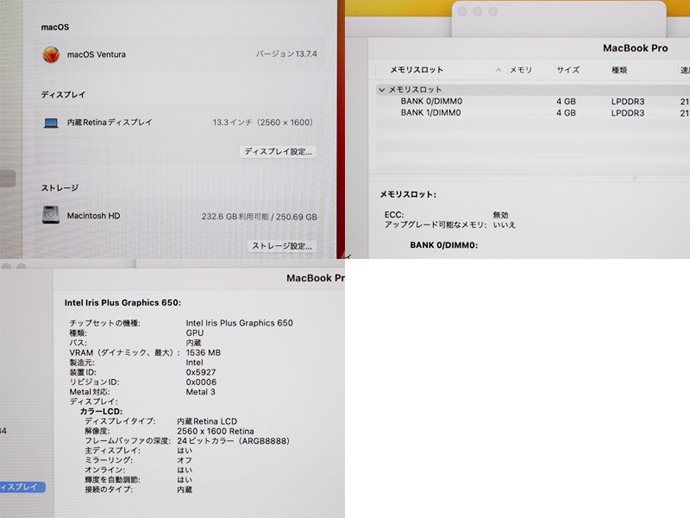Click BANK 0/DIMM0: detail heading

(444, 245)
